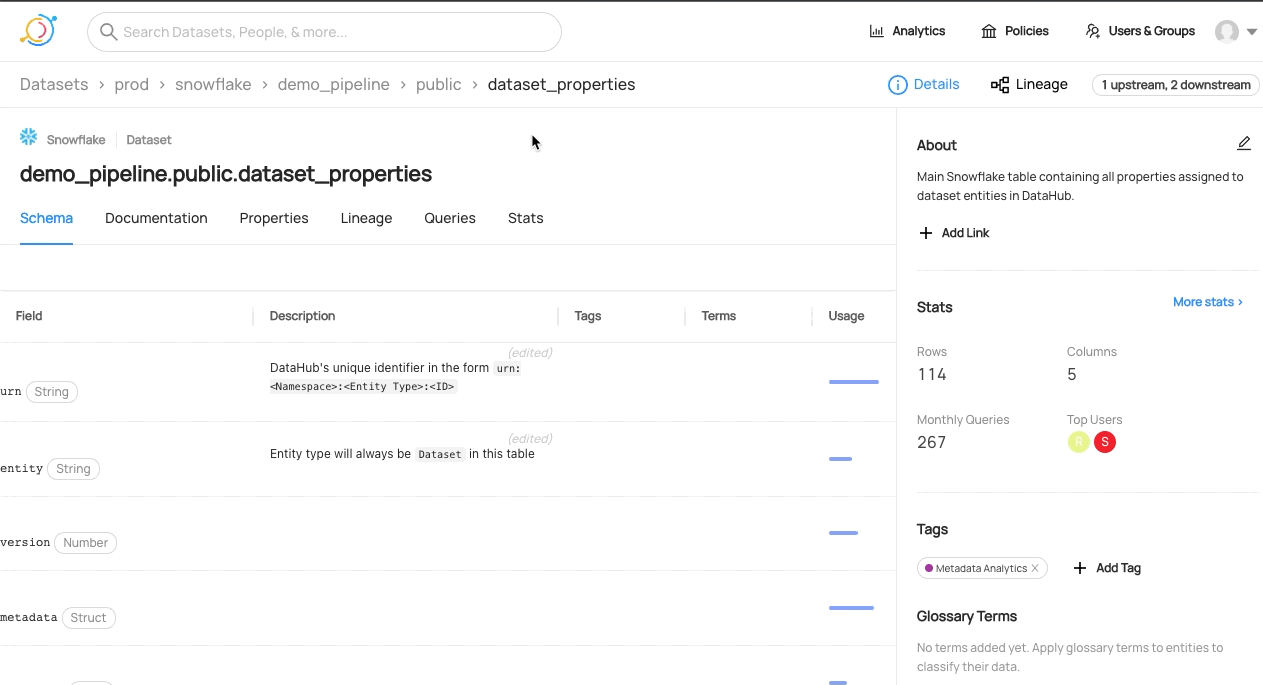Viewport: 1263px width, 685px height.
Task: Click the String type badge for urn
Action: (x=52, y=392)
